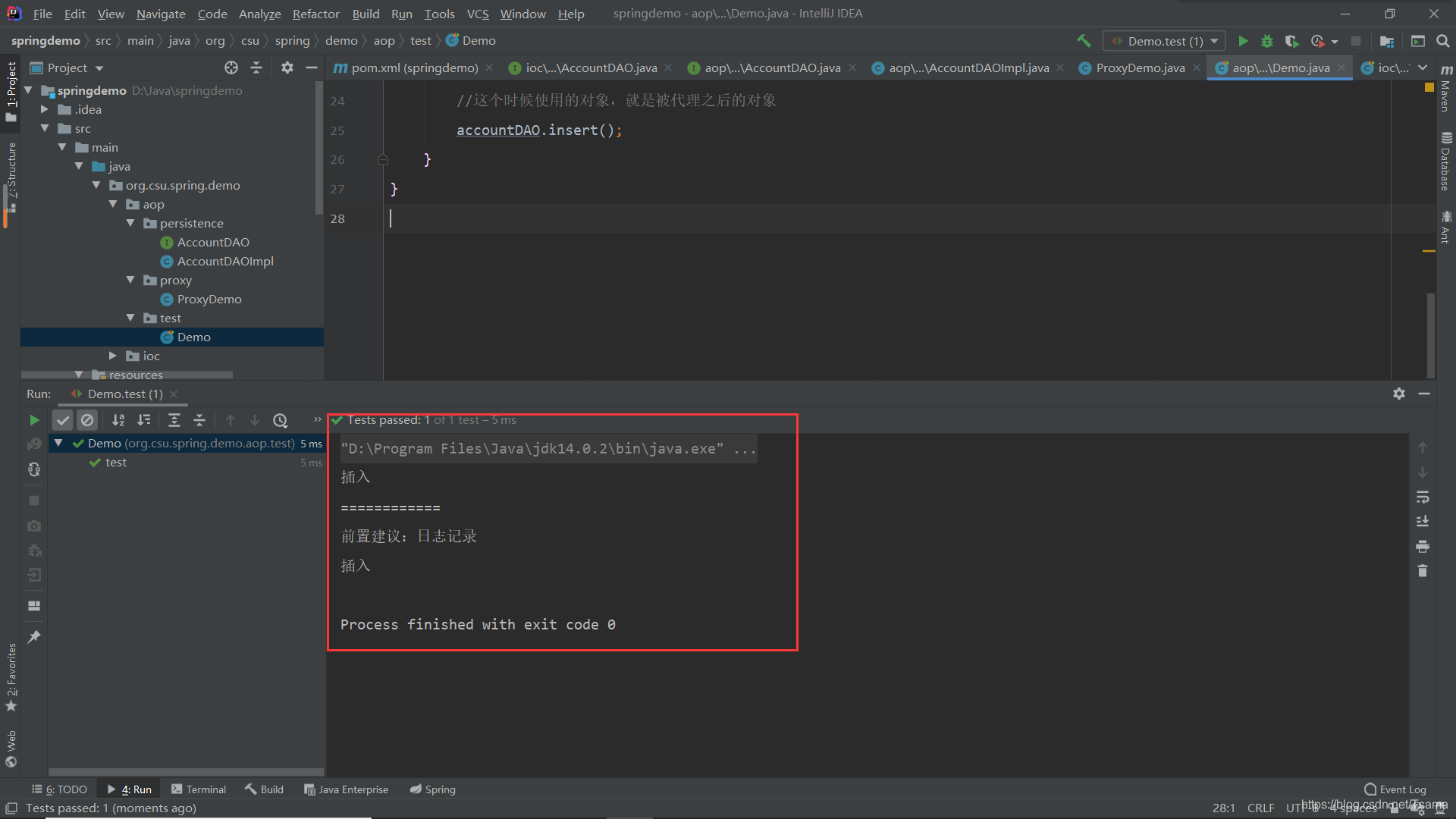Print the console output
Image resolution: width=1456 pixels, height=819 pixels.
point(1423,546)
